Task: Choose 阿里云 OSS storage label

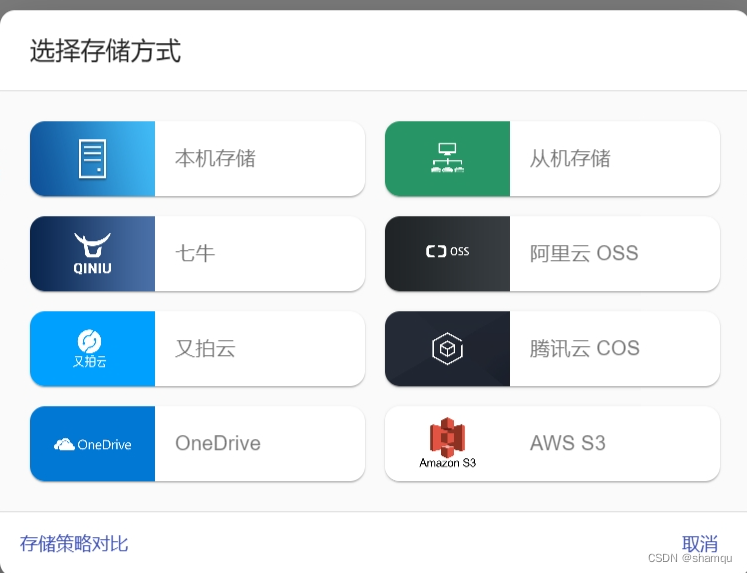Action: (x=584, y=253)
